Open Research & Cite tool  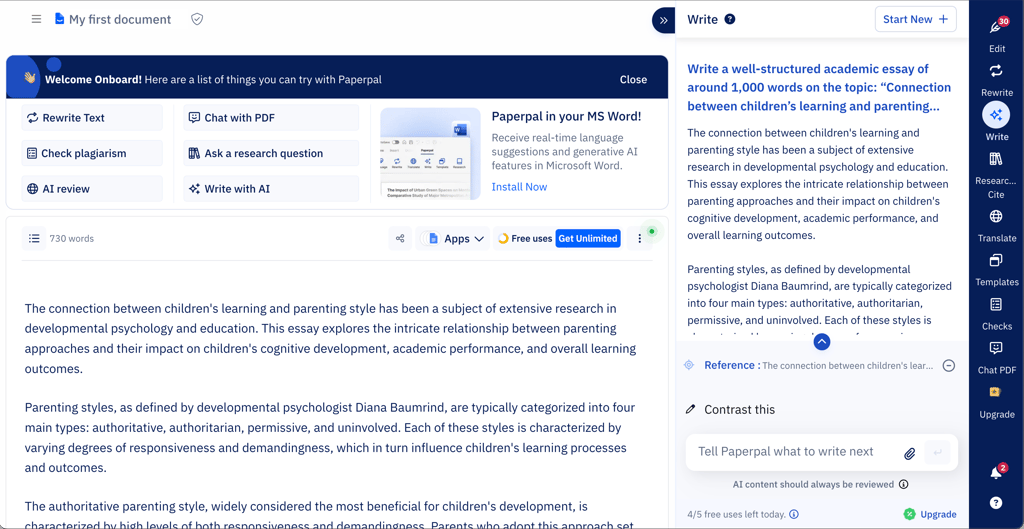tap(997, 175)
